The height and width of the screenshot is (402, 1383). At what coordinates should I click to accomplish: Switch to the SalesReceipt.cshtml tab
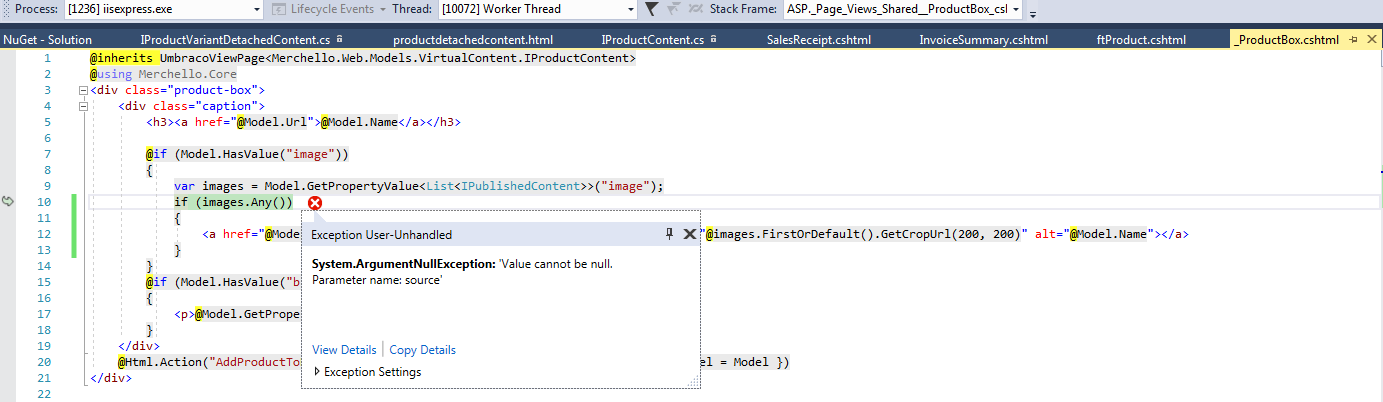(x=818, y=40)
